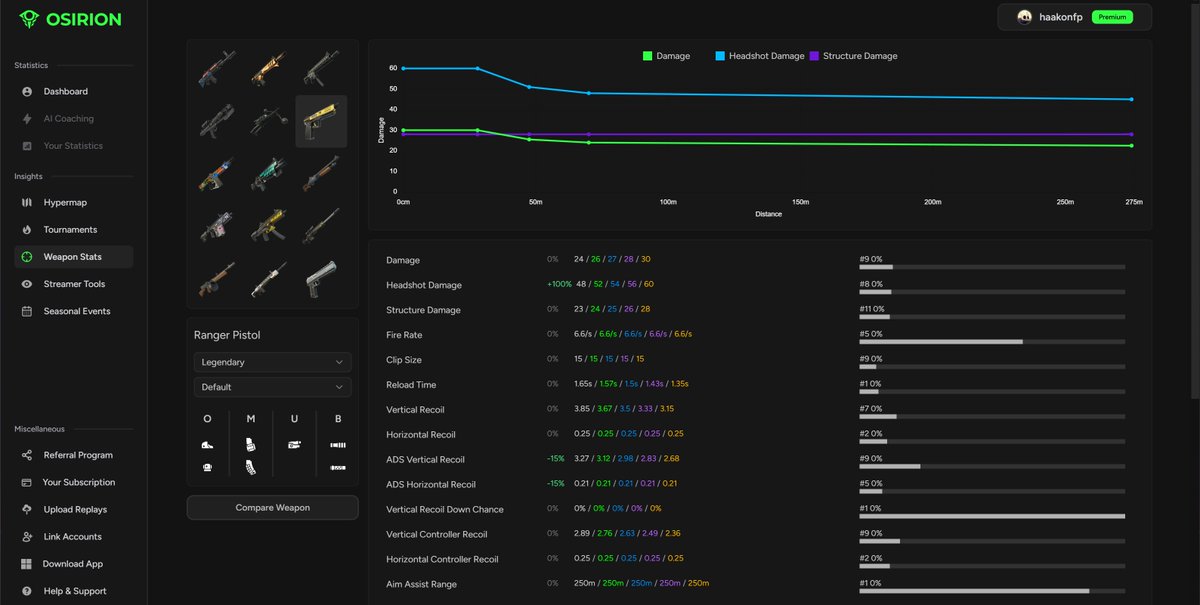Click the Ranger Pistol weapon title
The width and height of the screenshot is (1200, 605).
point(227,335)
